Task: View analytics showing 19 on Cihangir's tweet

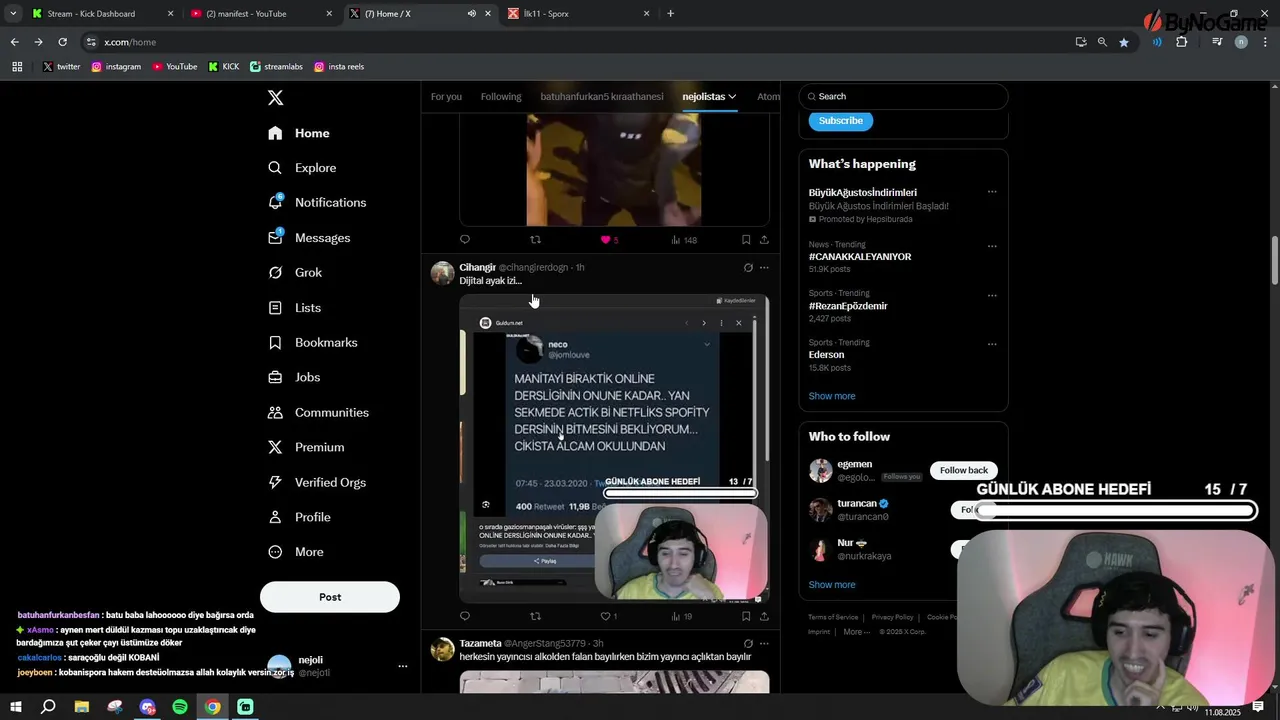Action: pyautogui.click(x=682, y=616)
